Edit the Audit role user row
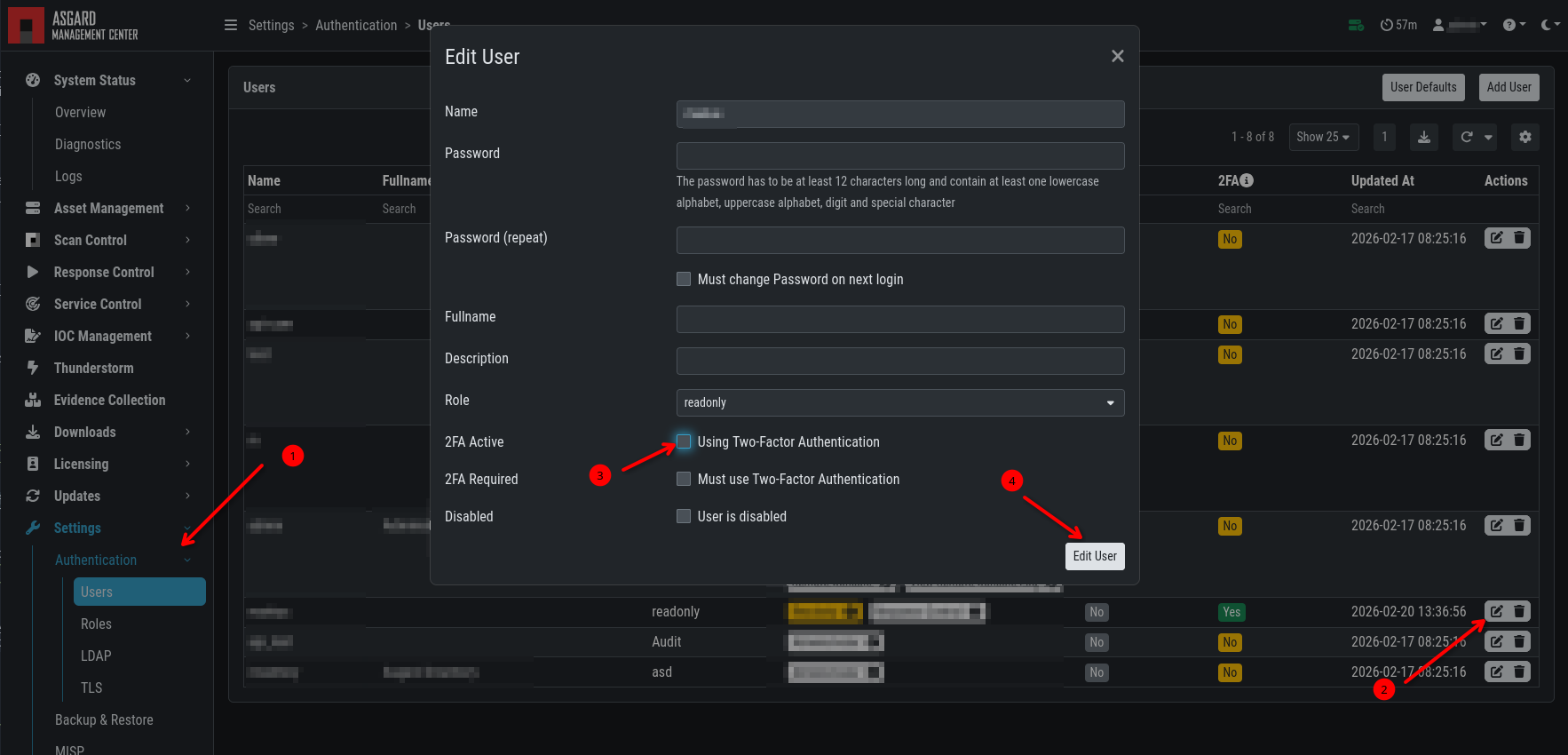The image size is (1568, 755). tap(1496, 641)
